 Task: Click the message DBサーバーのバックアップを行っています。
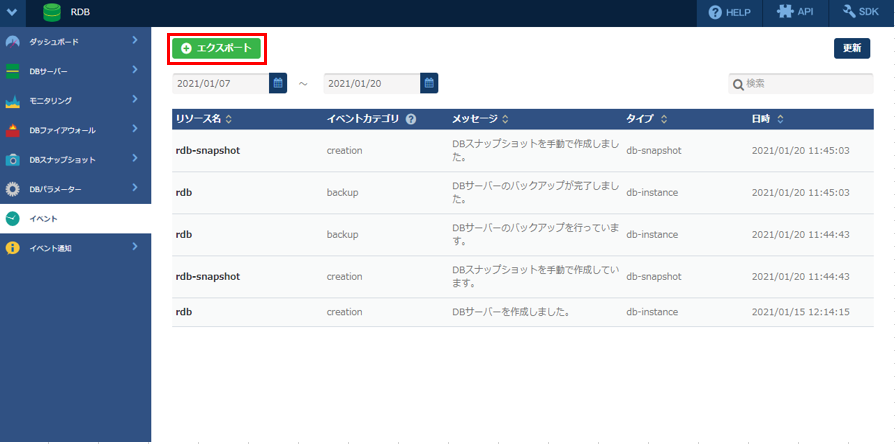pos(535,235)
